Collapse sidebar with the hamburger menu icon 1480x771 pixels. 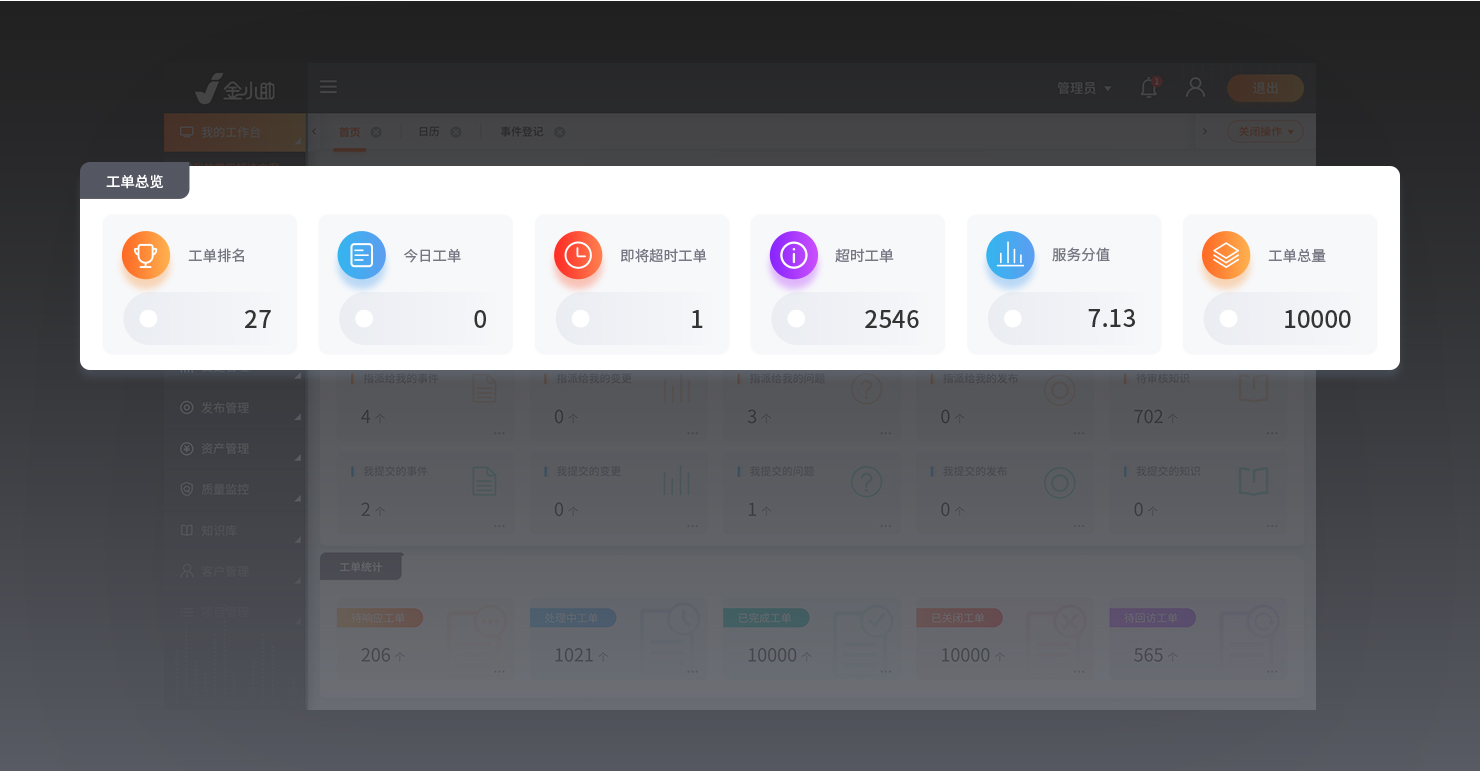(328, 87)
